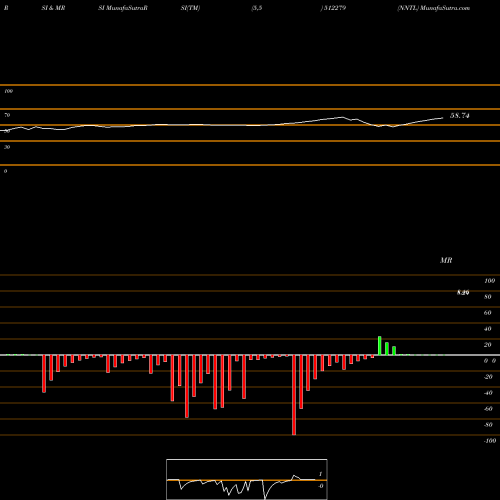
Task: Click the MR right axis label 80
Action: click(x=488, y=297)
